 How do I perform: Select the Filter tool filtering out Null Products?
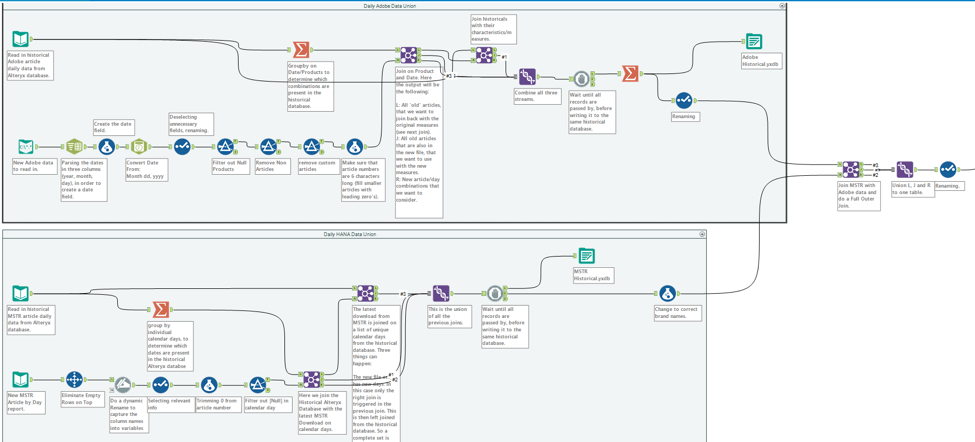tap(225, 147)
